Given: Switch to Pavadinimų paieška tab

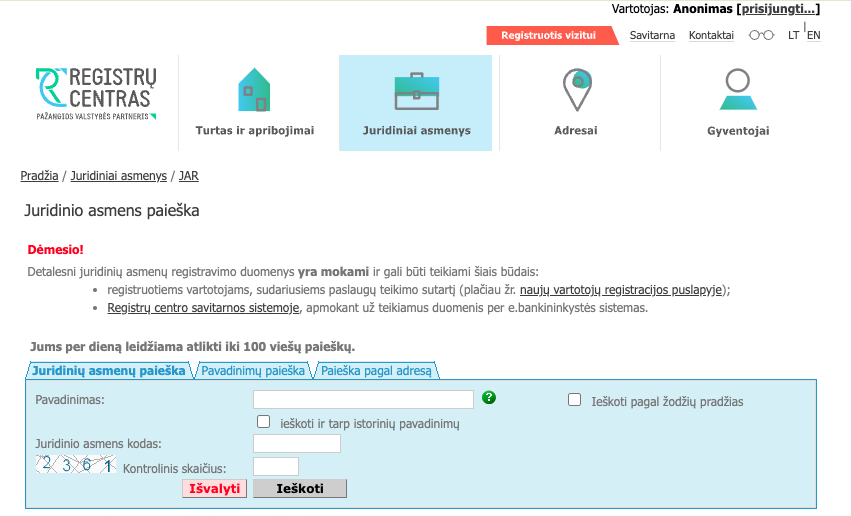Looking at the screenshot, I should [253, 371].
